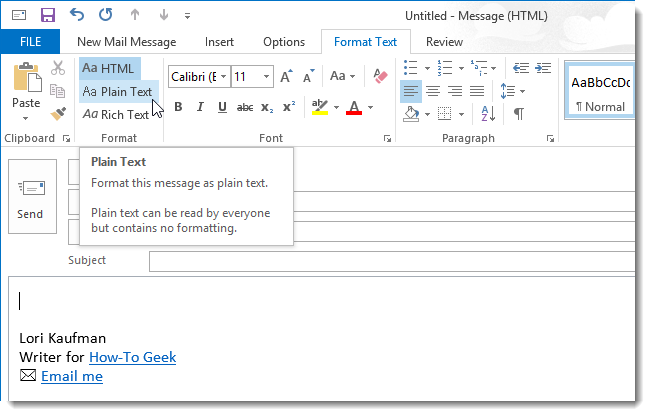Click the Cut scissors icon
650x416 pixels.
click(58, 68)
